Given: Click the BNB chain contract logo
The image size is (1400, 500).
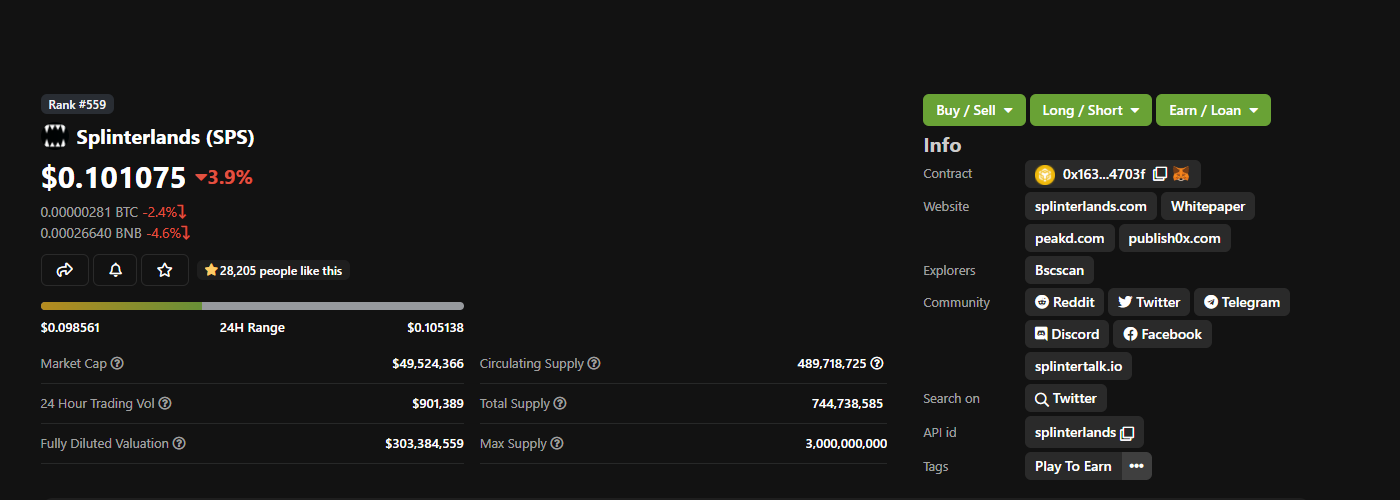Looking at the screenshot, I should pyautogui.click(x=1045, y=174).
